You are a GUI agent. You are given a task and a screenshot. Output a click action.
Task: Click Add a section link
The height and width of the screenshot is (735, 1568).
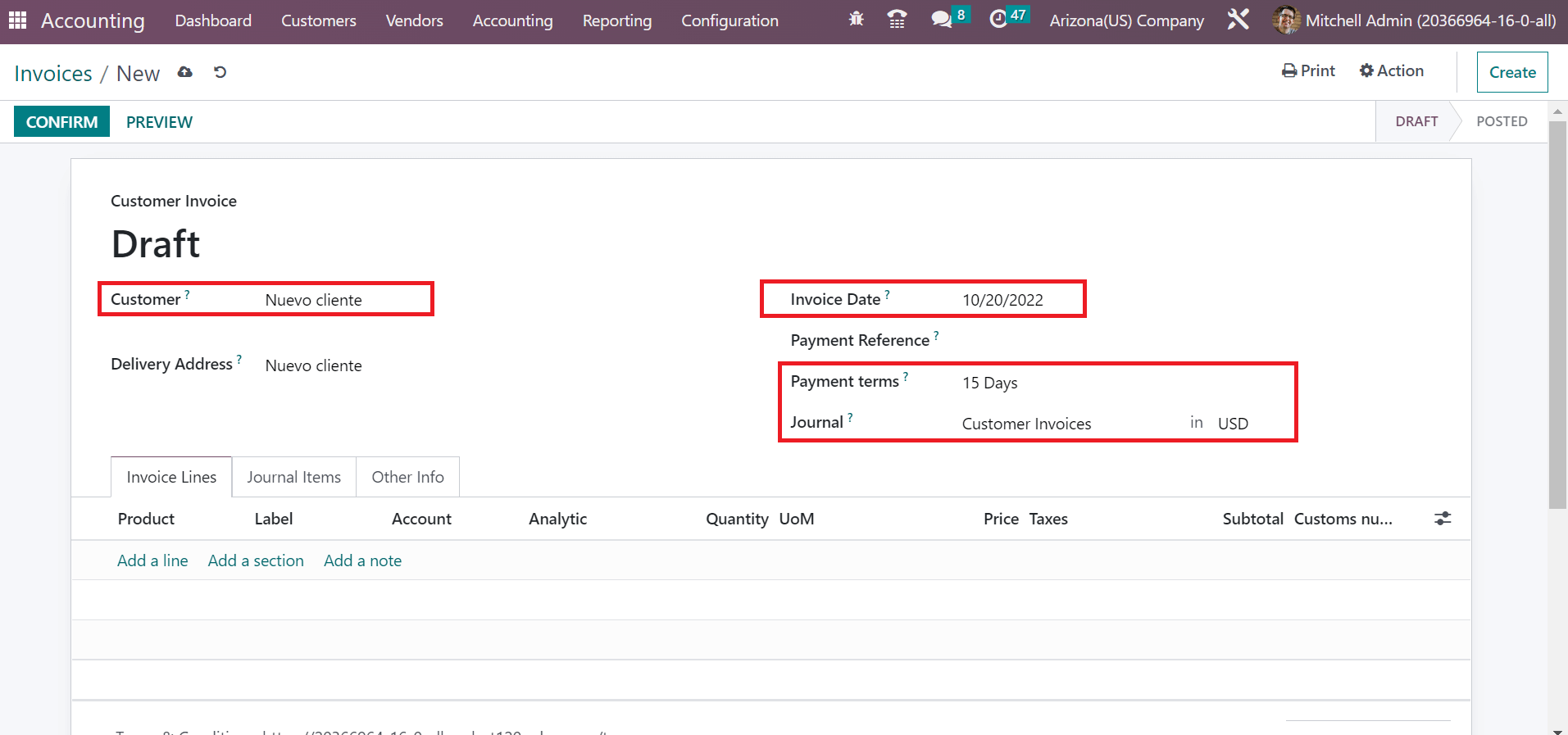point(256,560)
